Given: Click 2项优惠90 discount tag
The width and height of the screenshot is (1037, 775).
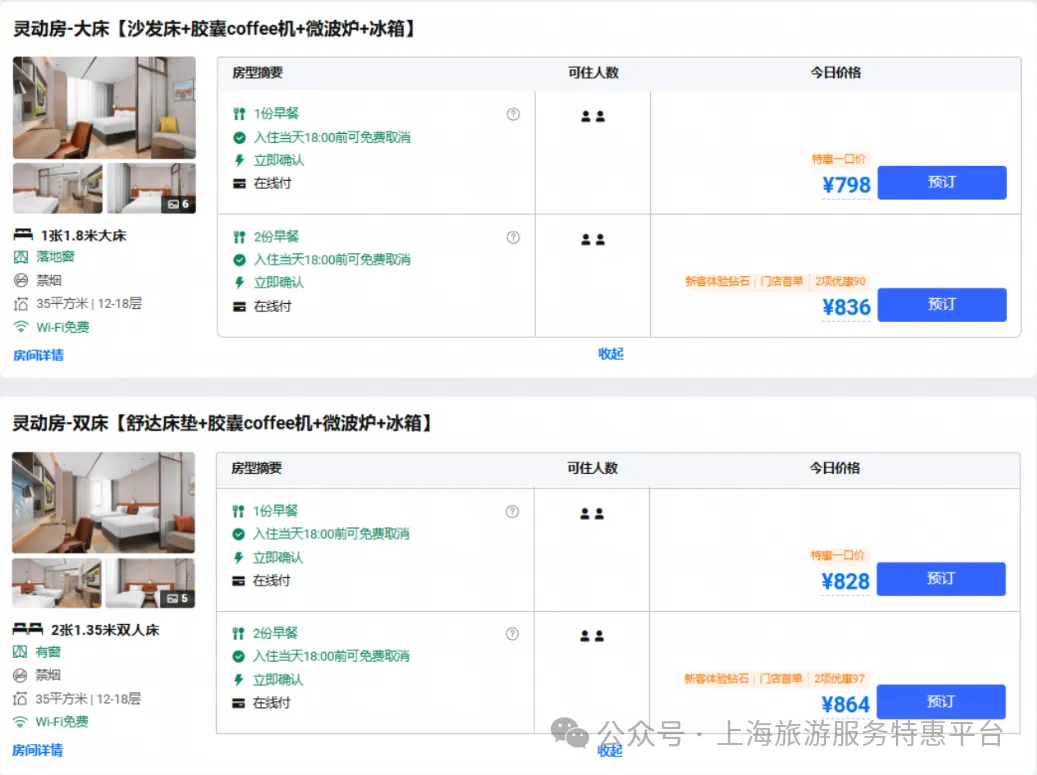Looking at the screenshot, I should click(x=840, y=281).
